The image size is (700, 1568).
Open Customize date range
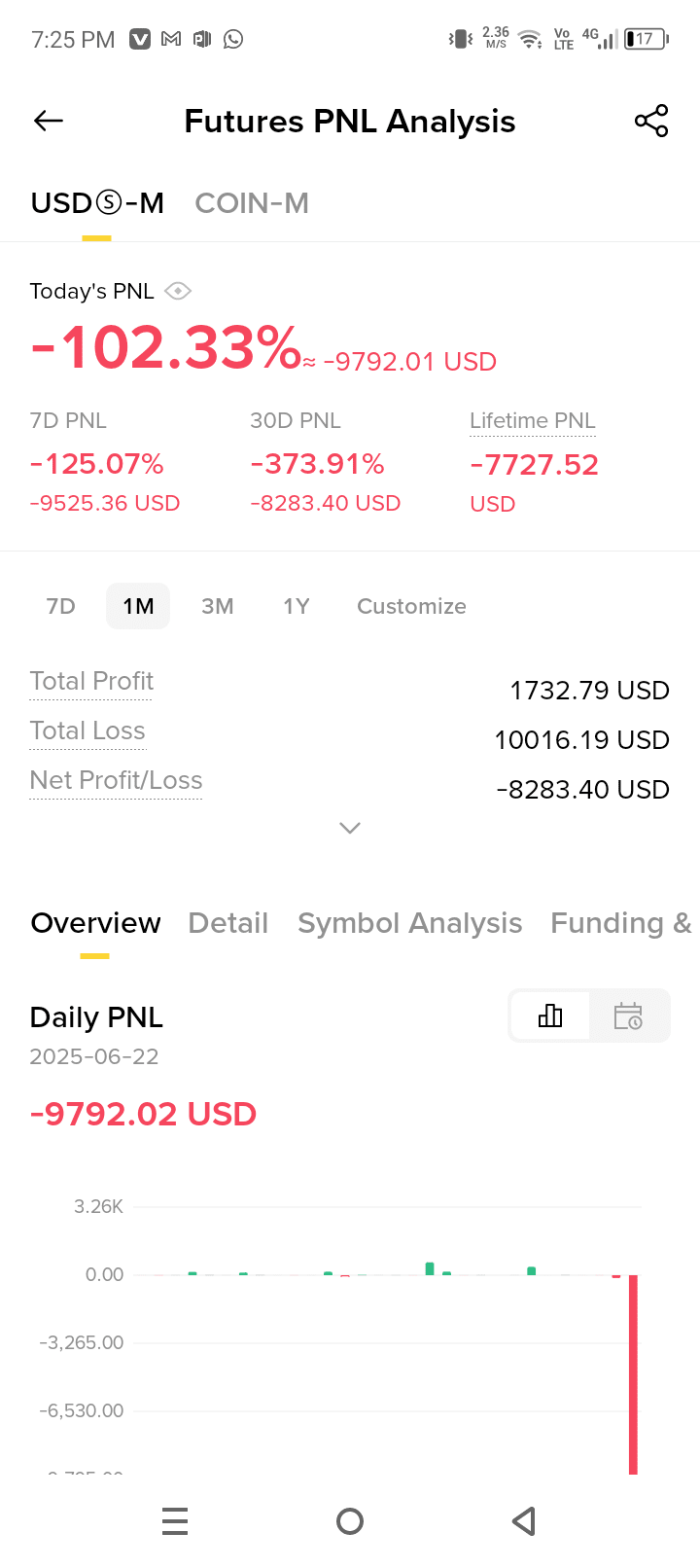pos(411,606)
